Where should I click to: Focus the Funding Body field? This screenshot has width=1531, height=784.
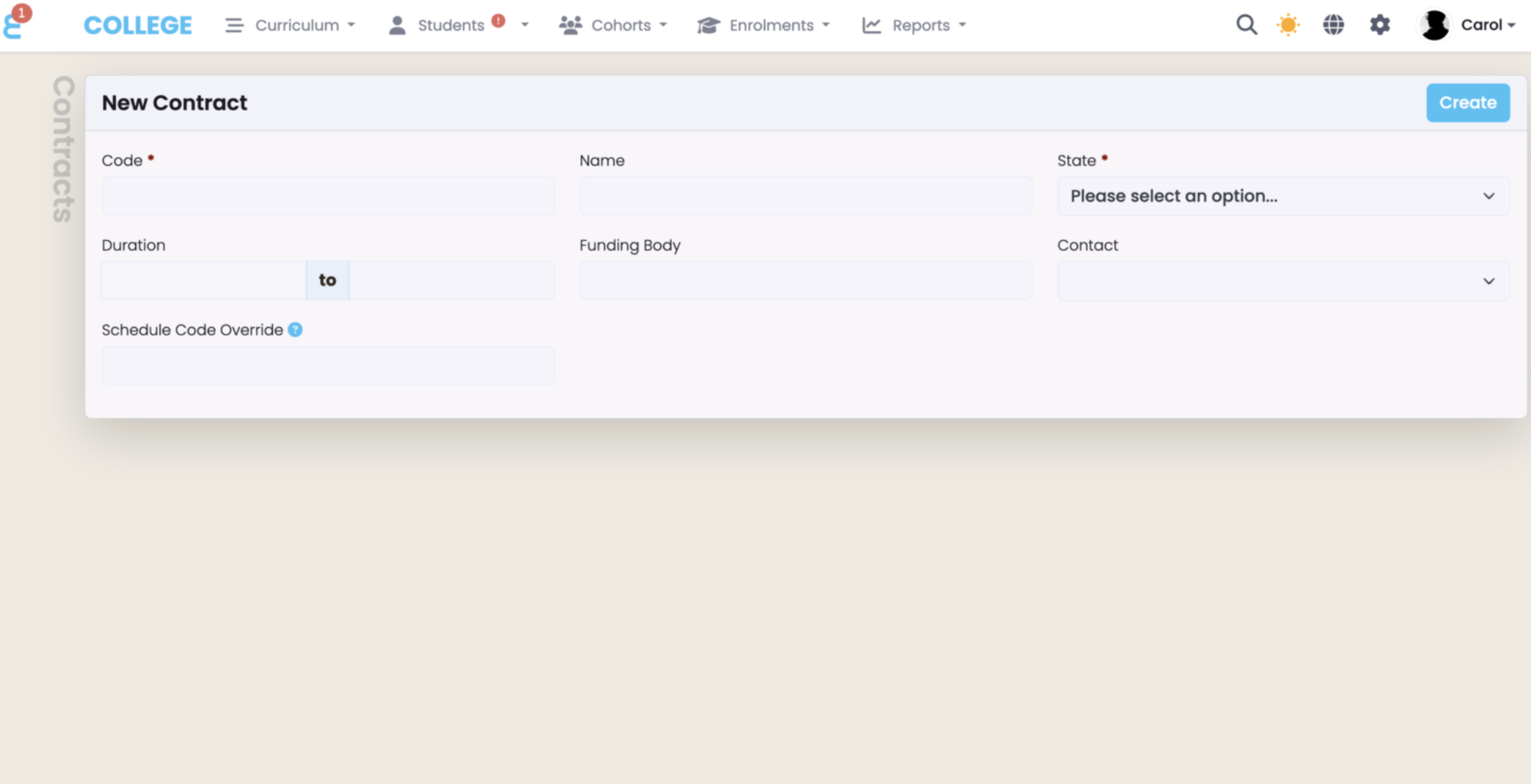805,281
